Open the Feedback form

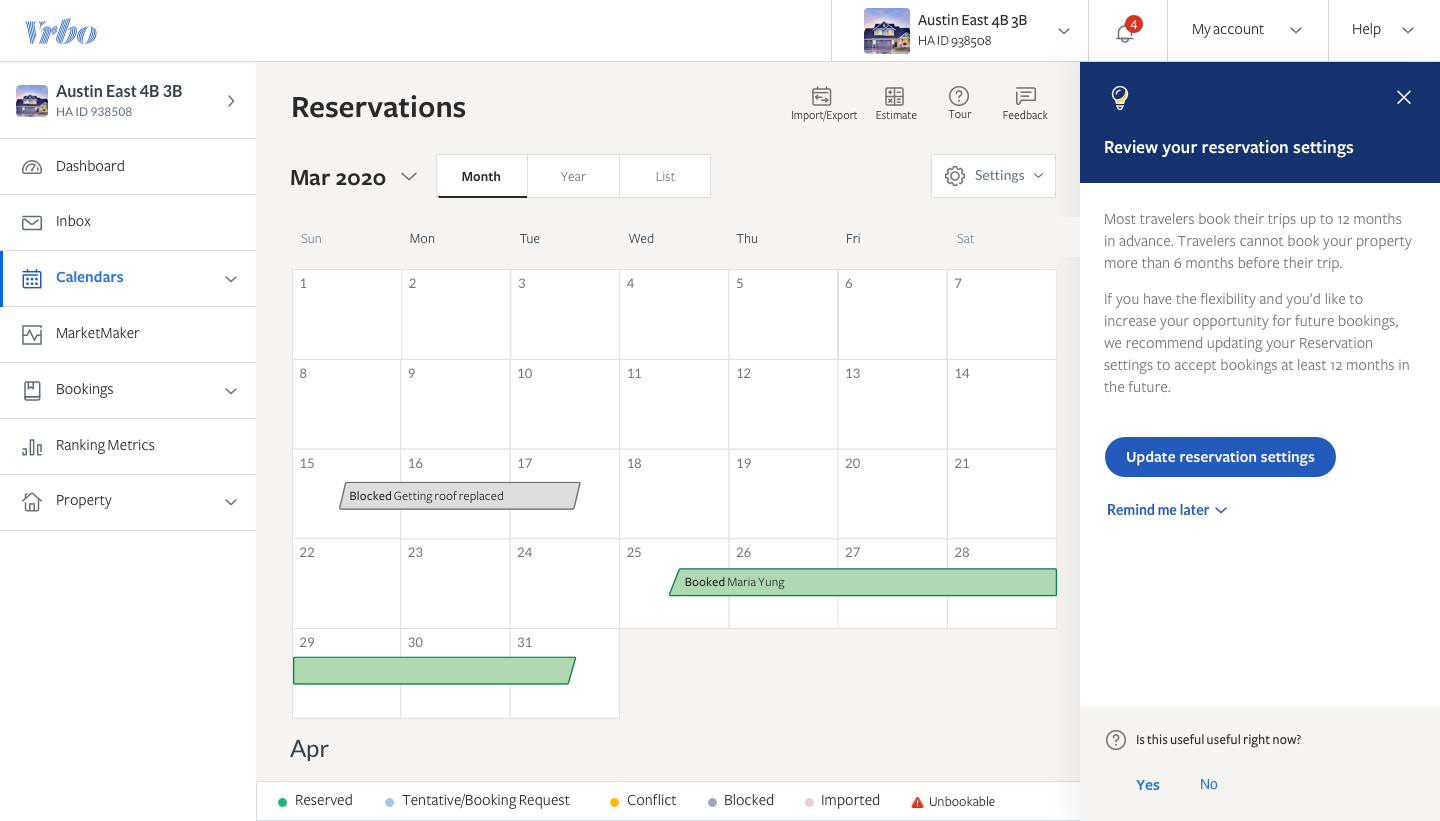click(1025, 104)
